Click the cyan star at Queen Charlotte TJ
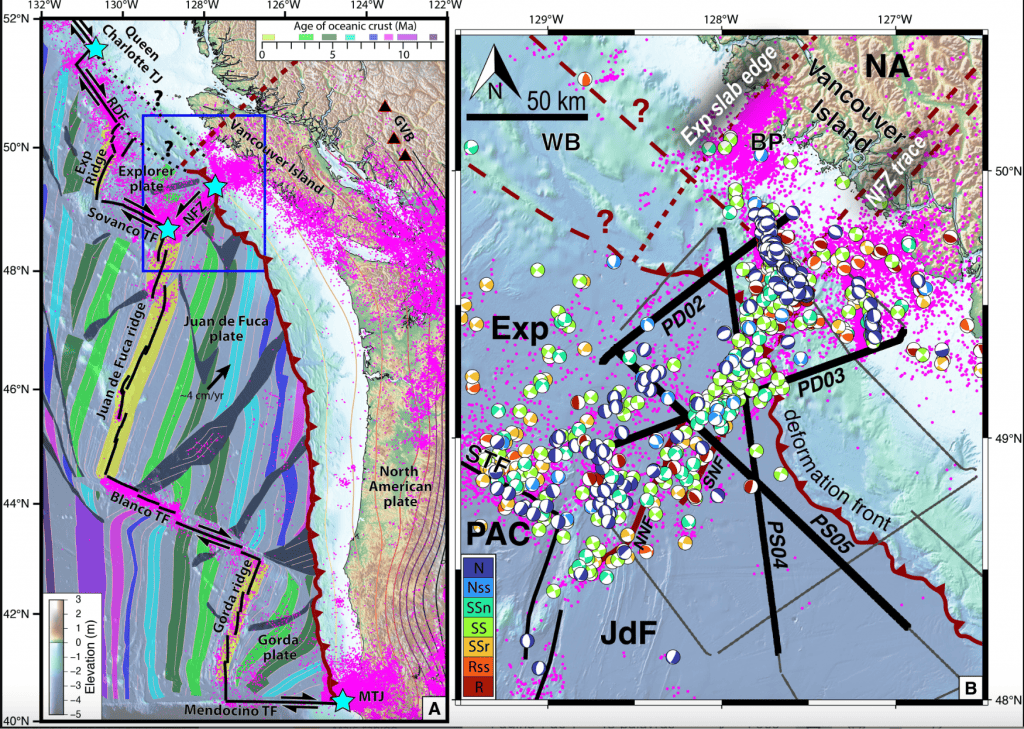The height and width of the screenshot is (729, 1024). click(96, 48)
